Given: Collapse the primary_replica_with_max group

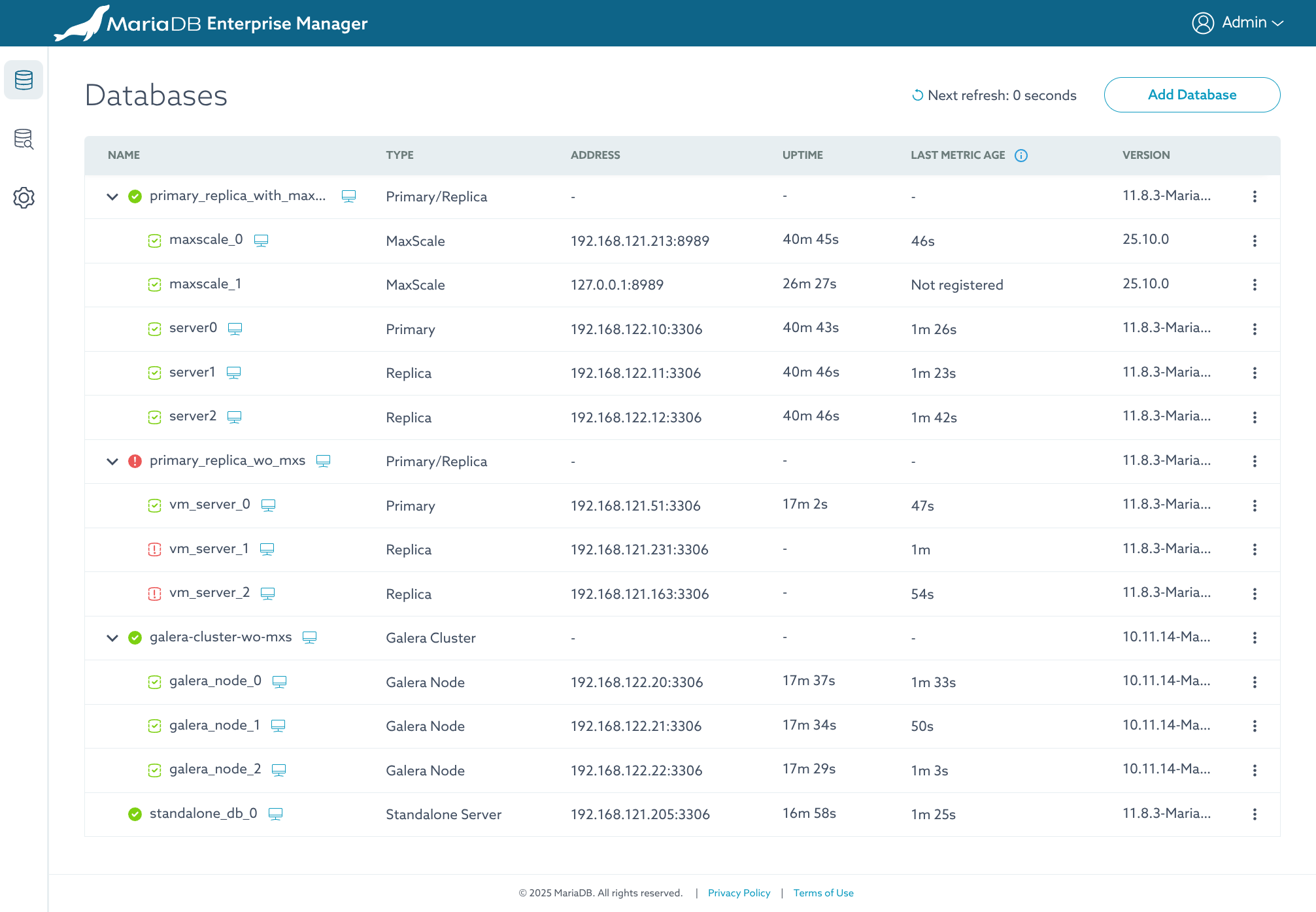Looking at the screenshot, I should 112,197.
